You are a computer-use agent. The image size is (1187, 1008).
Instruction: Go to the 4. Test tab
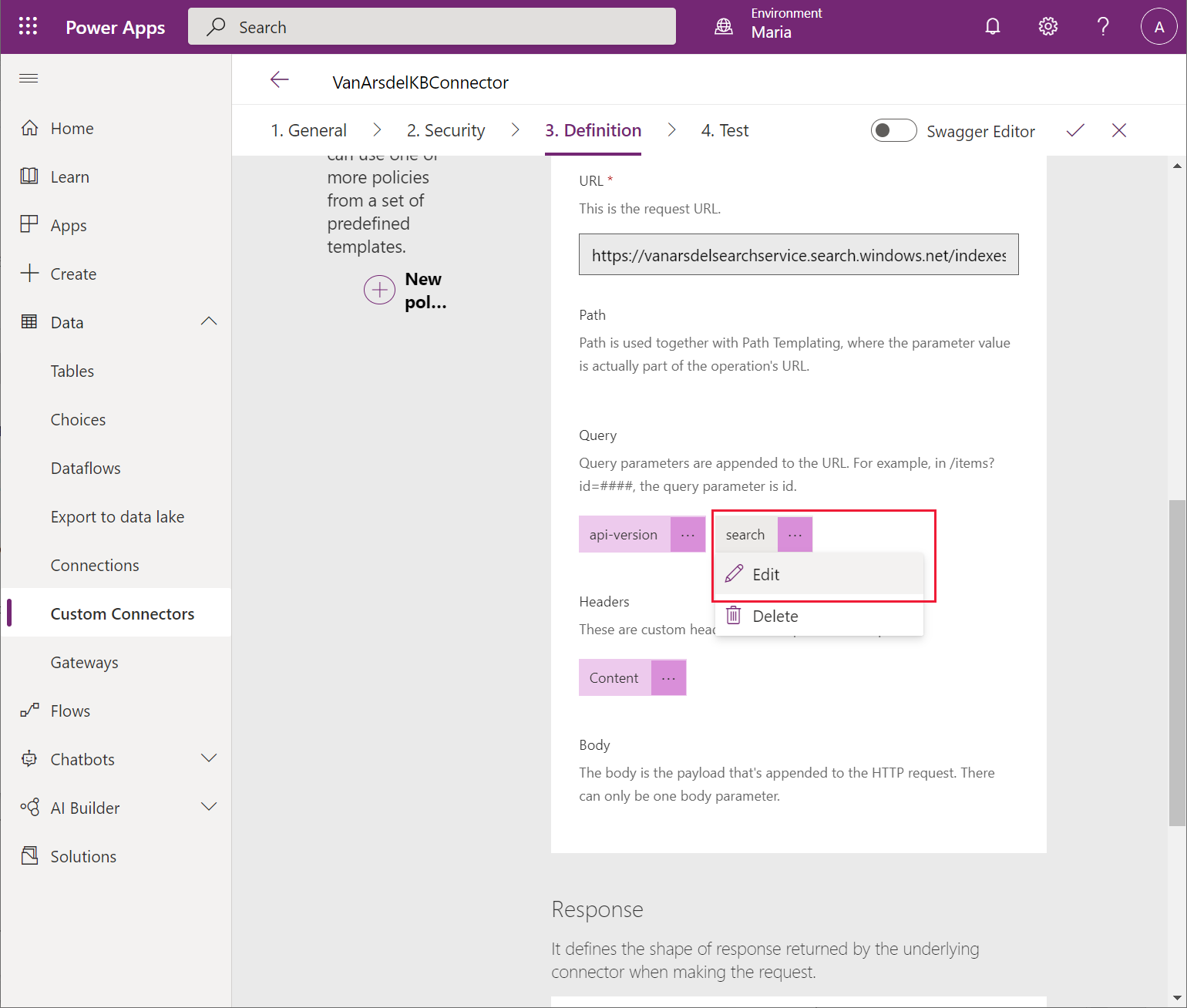(725, 131)
